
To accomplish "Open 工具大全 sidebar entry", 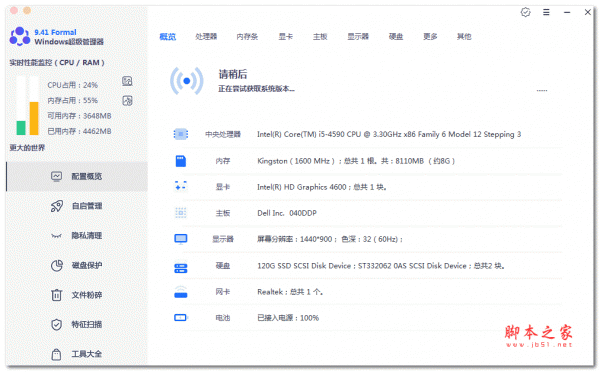I will click(x=77, y=354).
